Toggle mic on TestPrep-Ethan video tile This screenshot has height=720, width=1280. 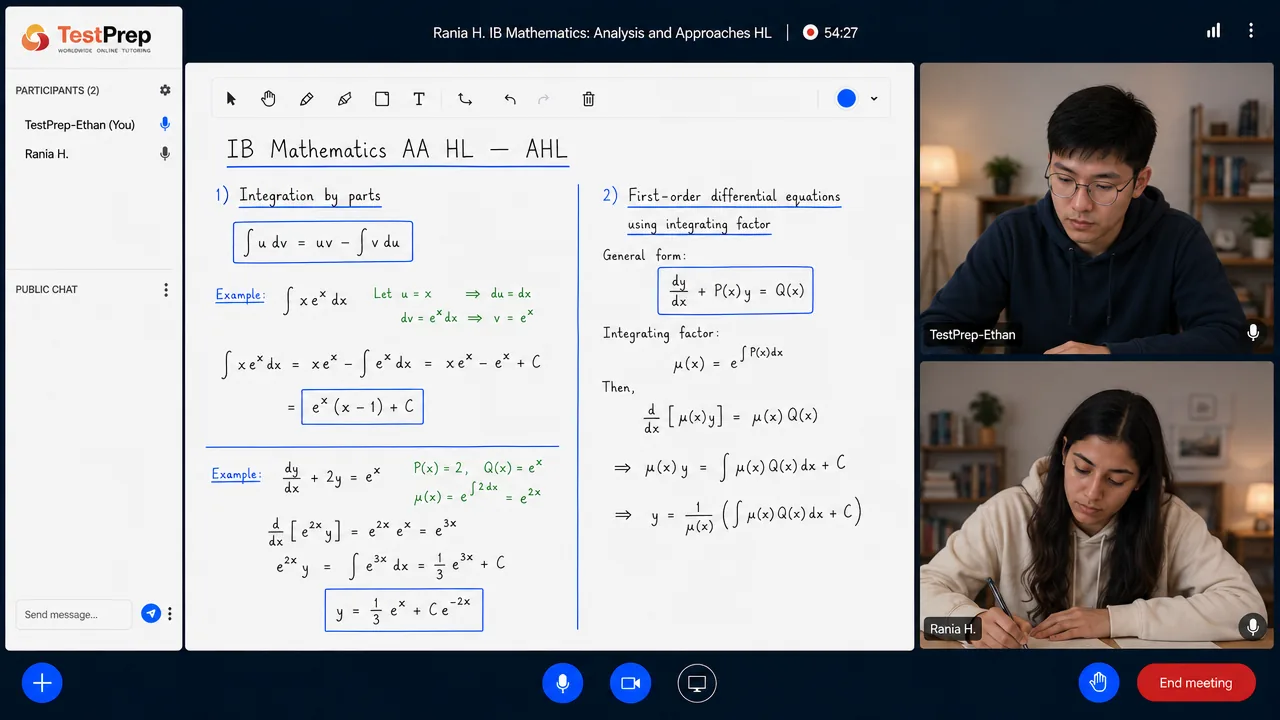(x=1252, y=333)
